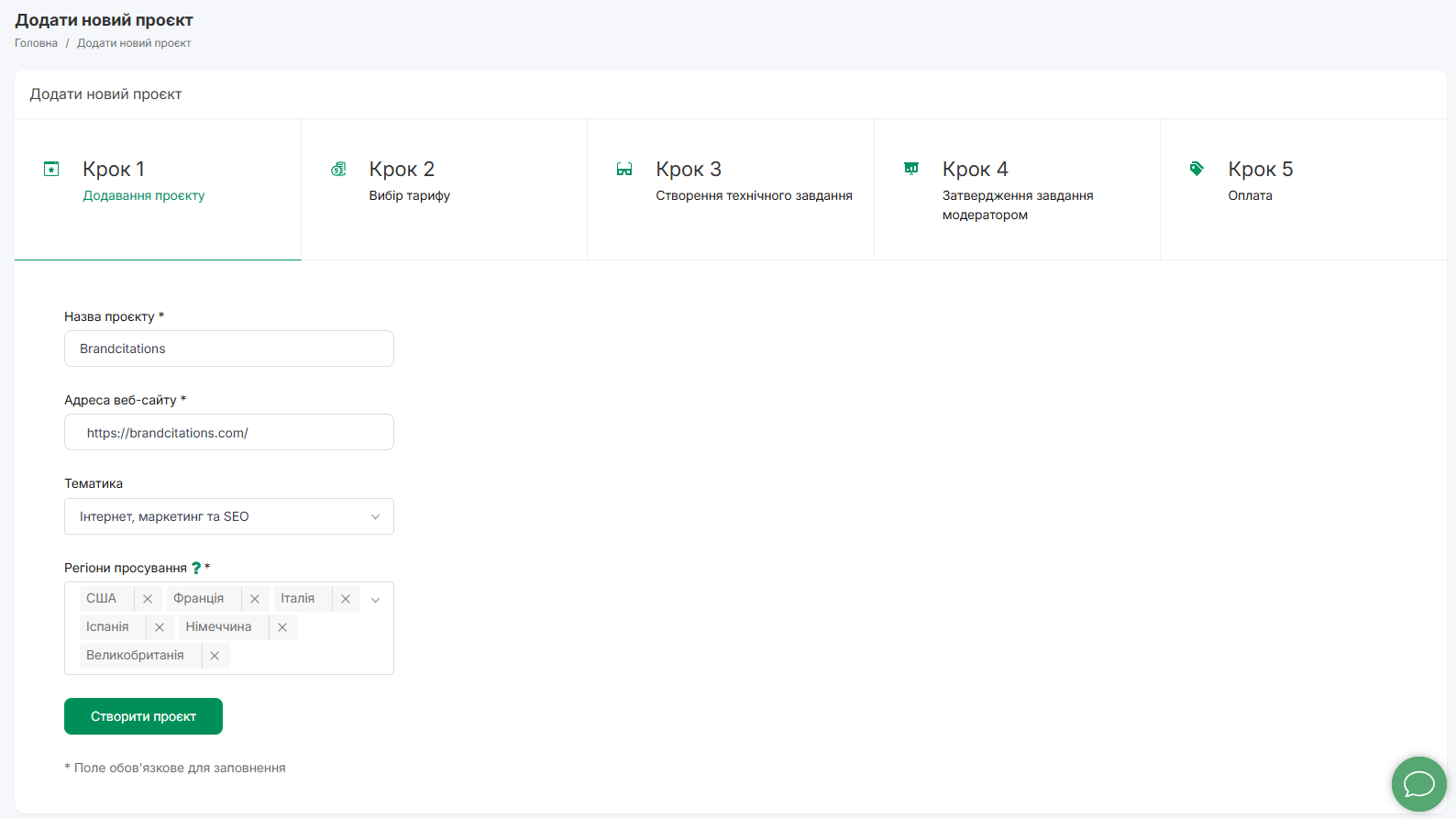This screenshot has width=1456, height=819.
Task: Click the Назва проєкту input field
Action: point(228,349)
